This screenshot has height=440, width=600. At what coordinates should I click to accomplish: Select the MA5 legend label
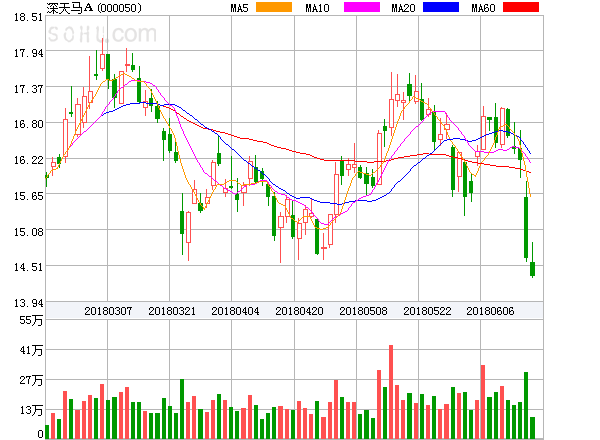point(240,8)
